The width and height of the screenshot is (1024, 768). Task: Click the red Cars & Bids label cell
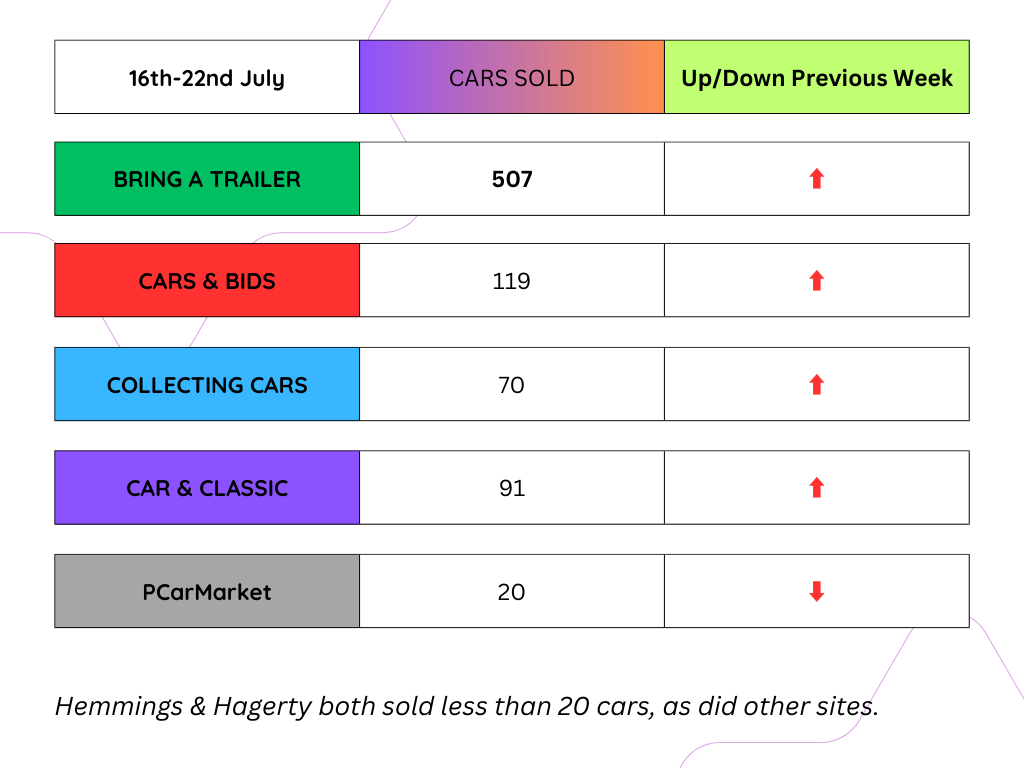tap(207, 280)
